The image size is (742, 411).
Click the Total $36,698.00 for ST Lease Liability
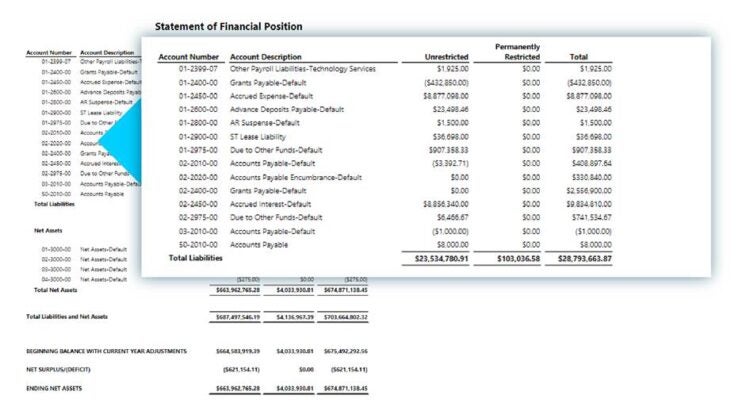593,137
